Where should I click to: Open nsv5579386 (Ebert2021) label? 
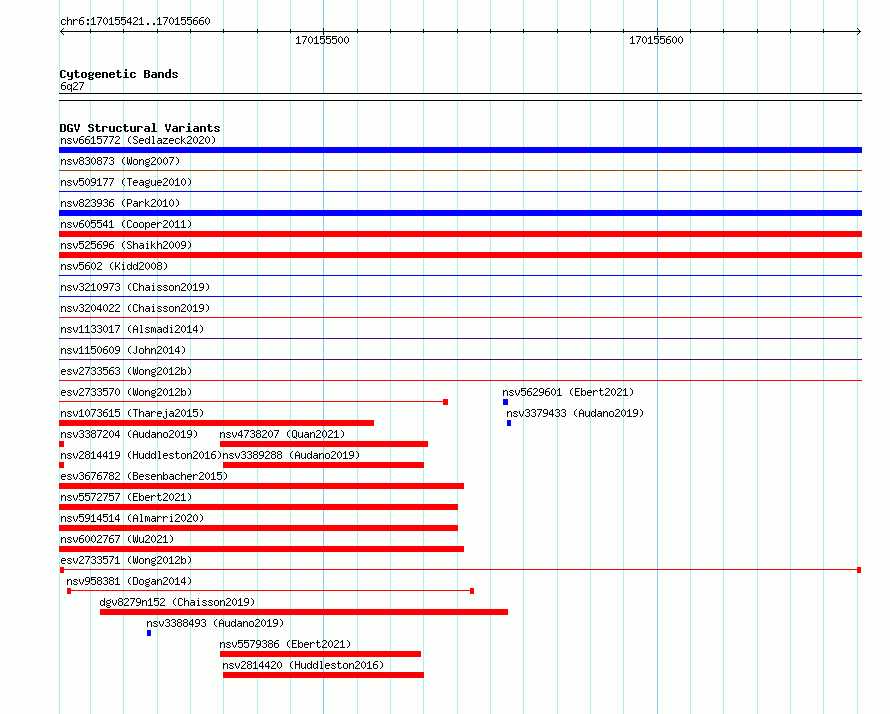(285, 644)
